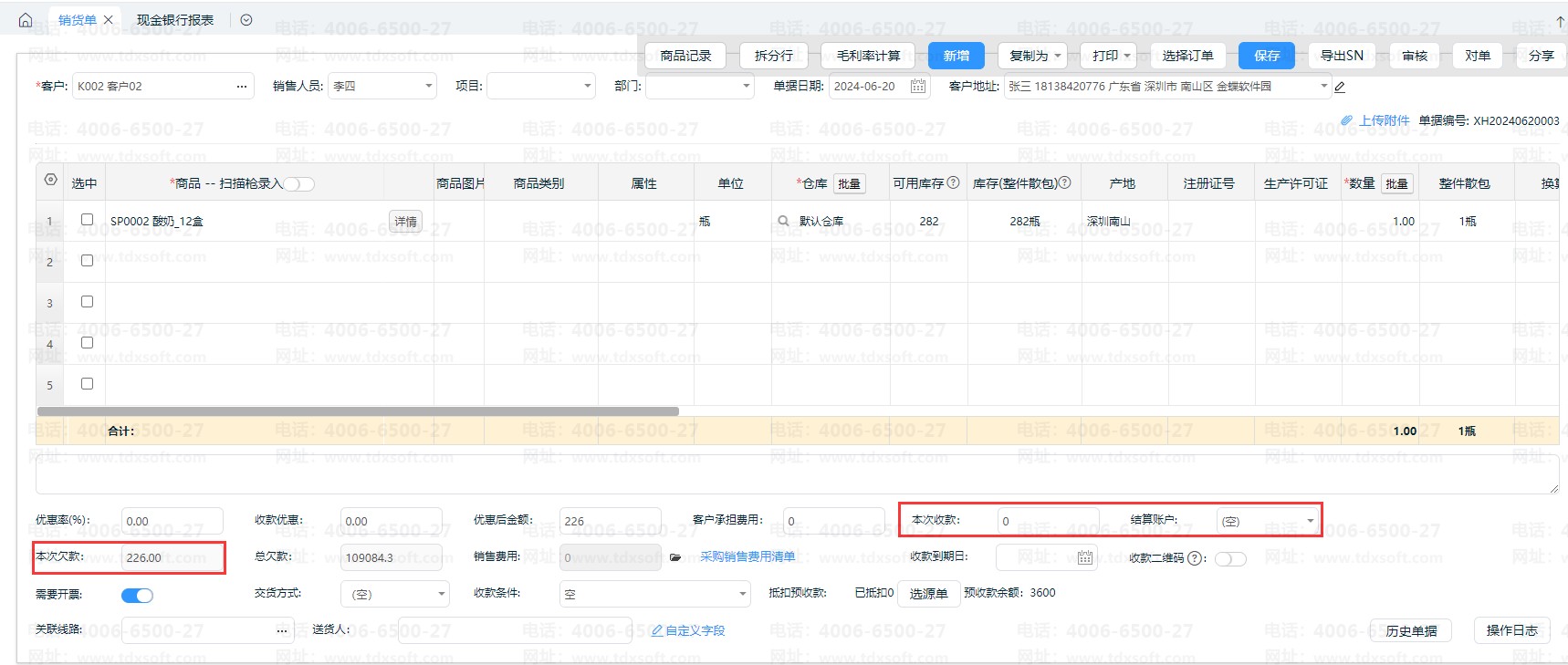Image resolution: width=1568 pixels, height=665 pixels.
Task: Click the 保存 button
Action: point(1267,56)
